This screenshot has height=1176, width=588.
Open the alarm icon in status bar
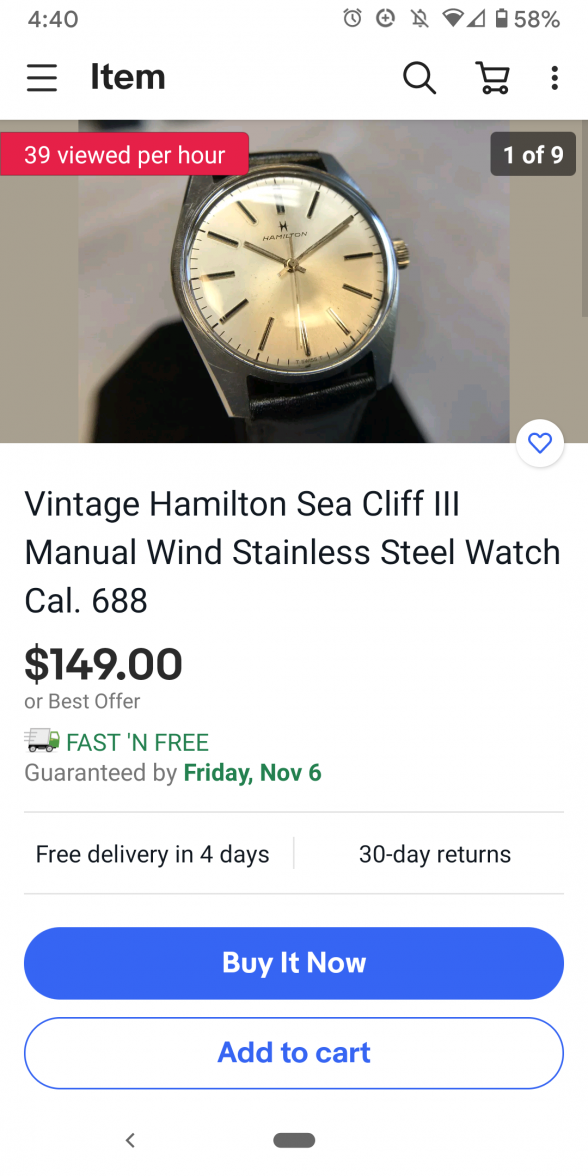tap(352, 19)
